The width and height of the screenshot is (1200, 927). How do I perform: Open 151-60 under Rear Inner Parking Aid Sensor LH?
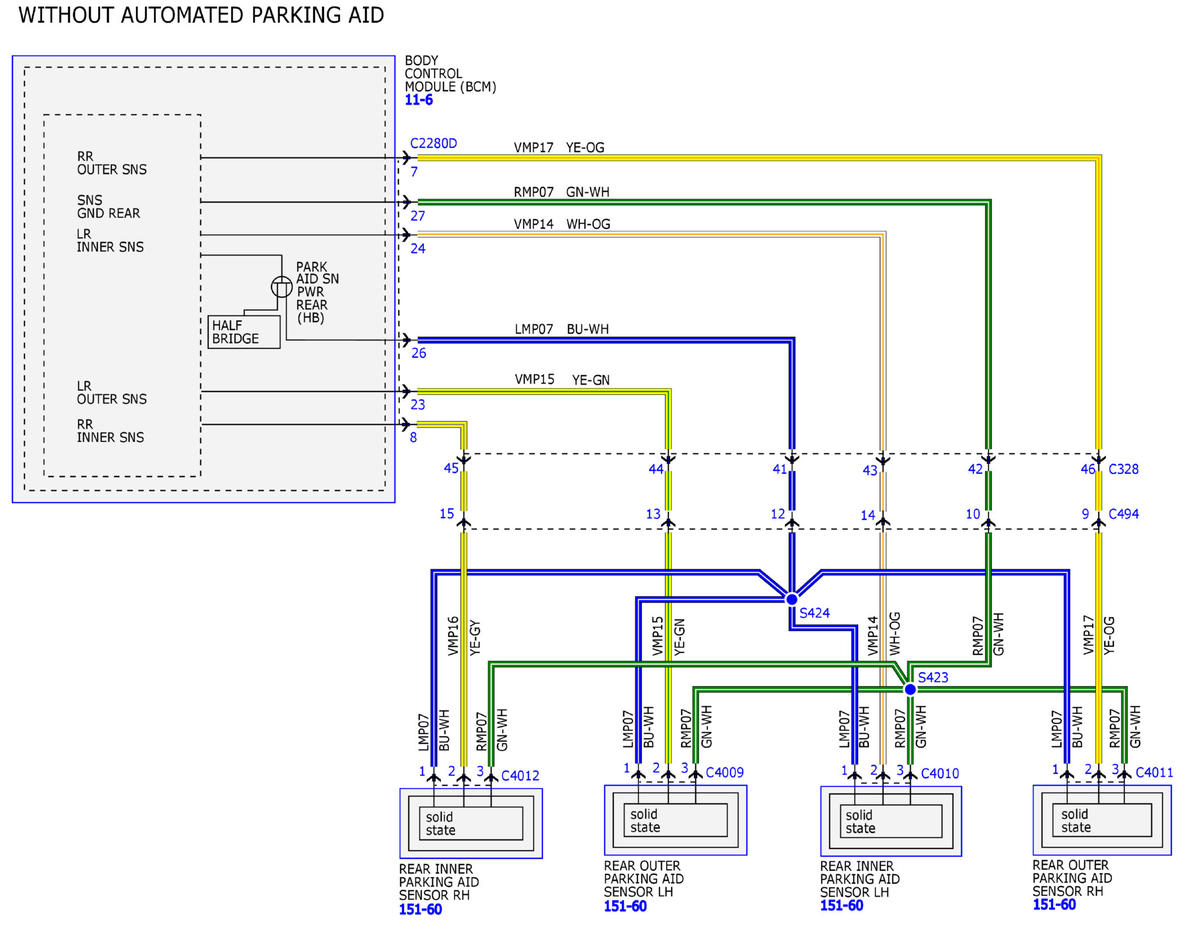tap(841, 906)
